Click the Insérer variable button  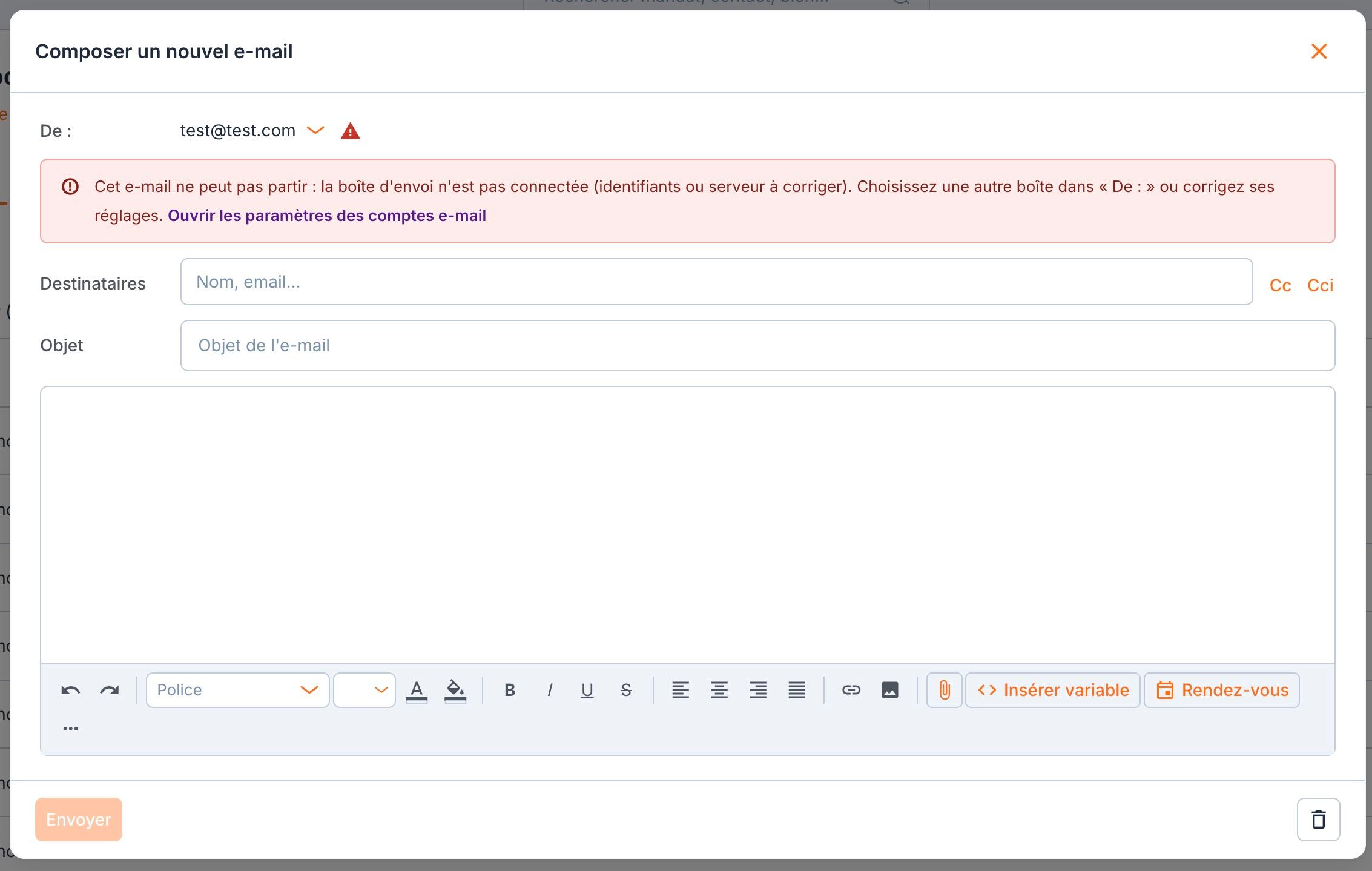pyautogui.click(x=1053, y=690)
